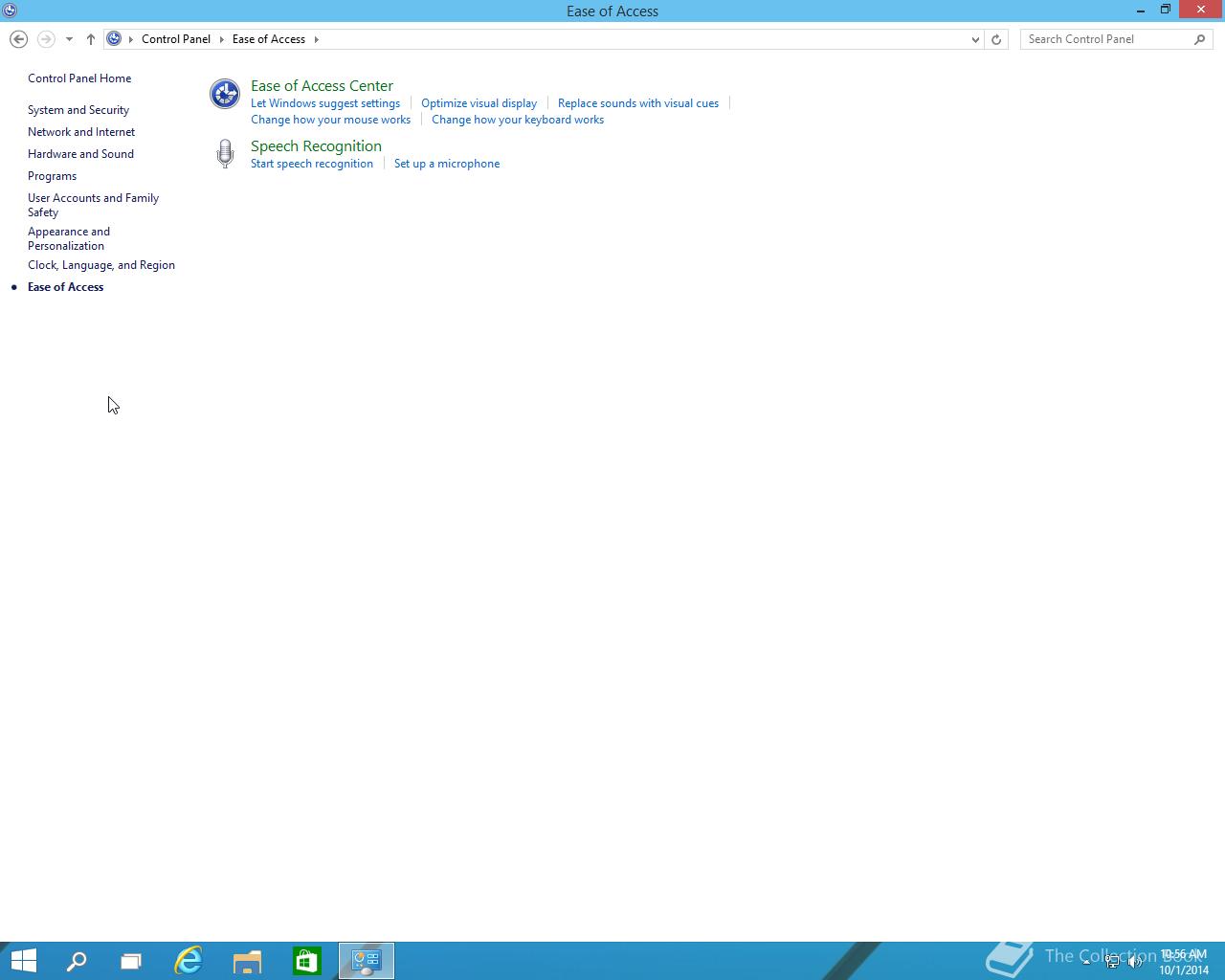Click window system menu icon in title bar
1225x980 pixels.
click(10, 11)
